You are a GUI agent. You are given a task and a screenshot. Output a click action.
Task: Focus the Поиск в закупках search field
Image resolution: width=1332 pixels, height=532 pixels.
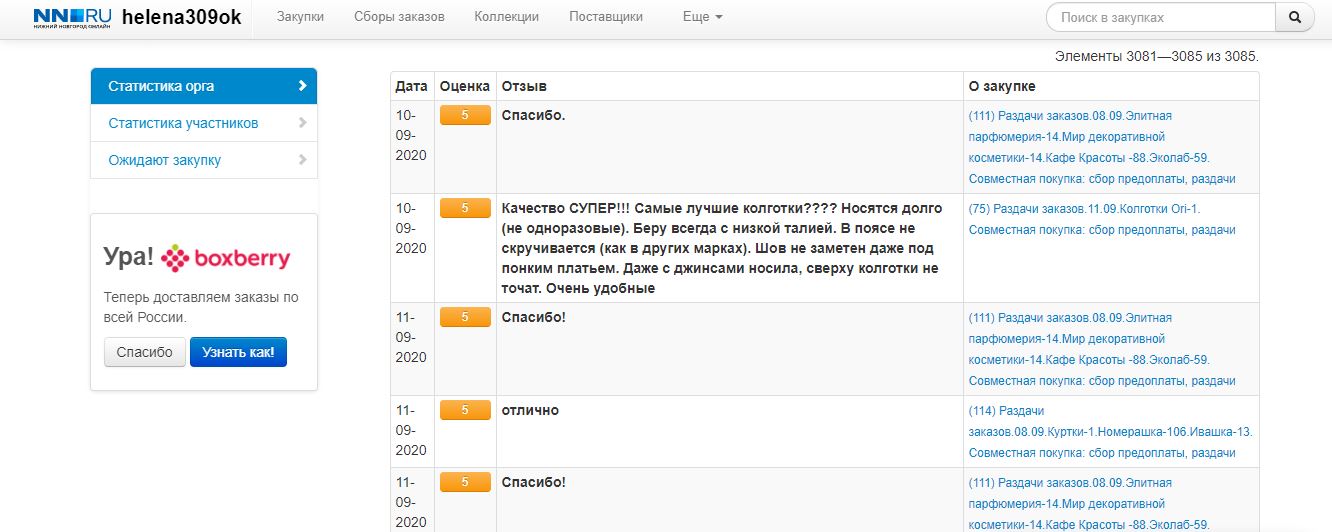click(1161, 17)
